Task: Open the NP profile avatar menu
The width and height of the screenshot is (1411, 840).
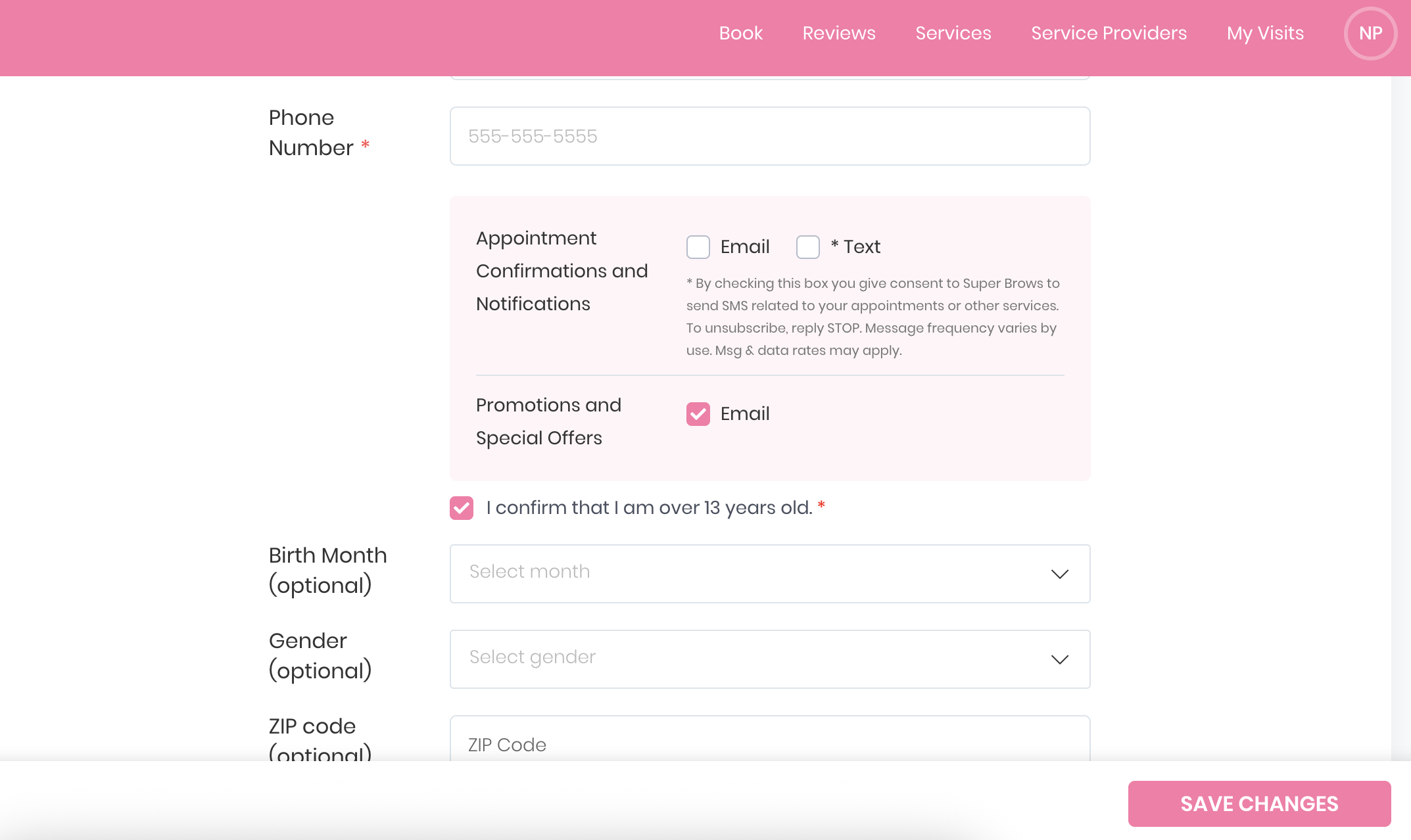Action: [1370, 34]
